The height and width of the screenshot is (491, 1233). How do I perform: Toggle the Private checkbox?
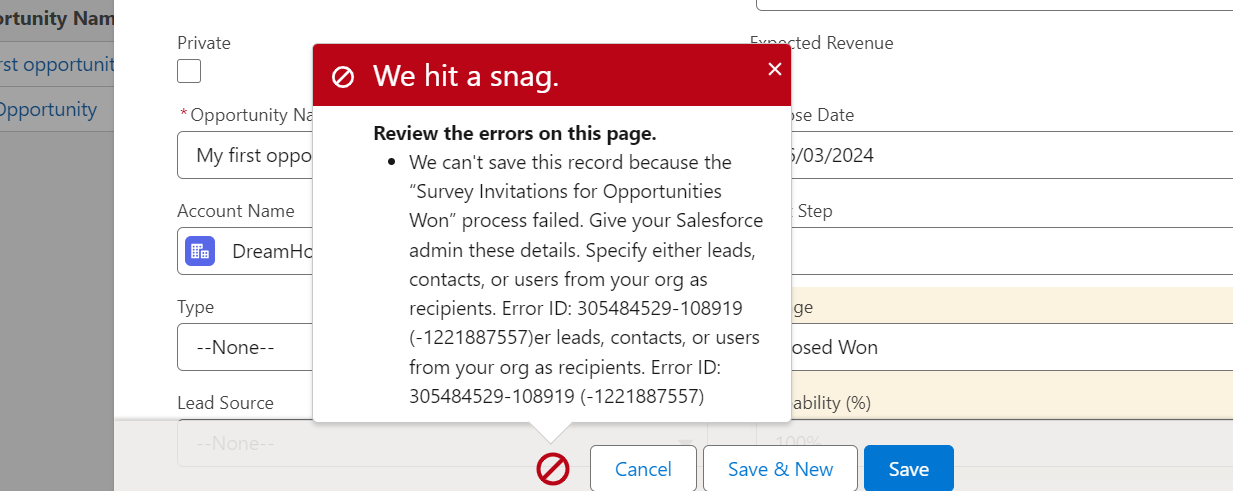pos(189,71)
